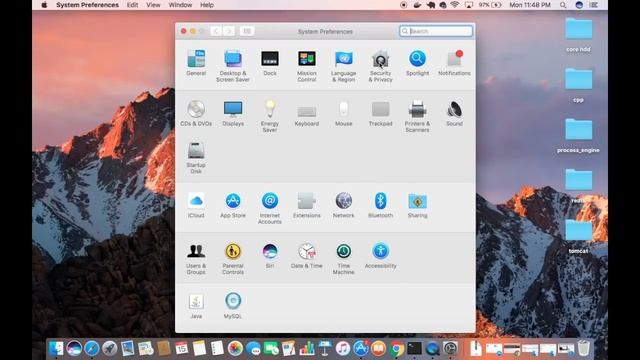Open Parental Controls preferences
Screen dimensions: 640x360
[x=233, y=258]
